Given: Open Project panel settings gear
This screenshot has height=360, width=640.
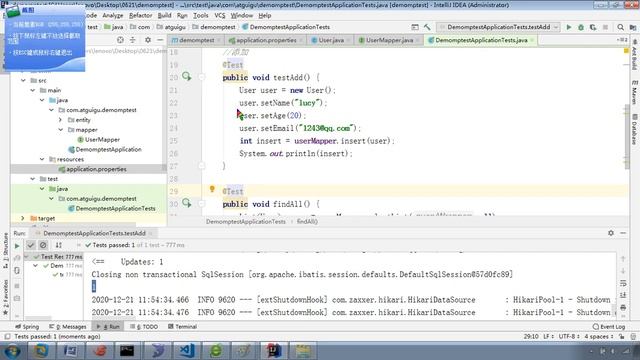Looking at the screenshot, I should coord(148,40).
